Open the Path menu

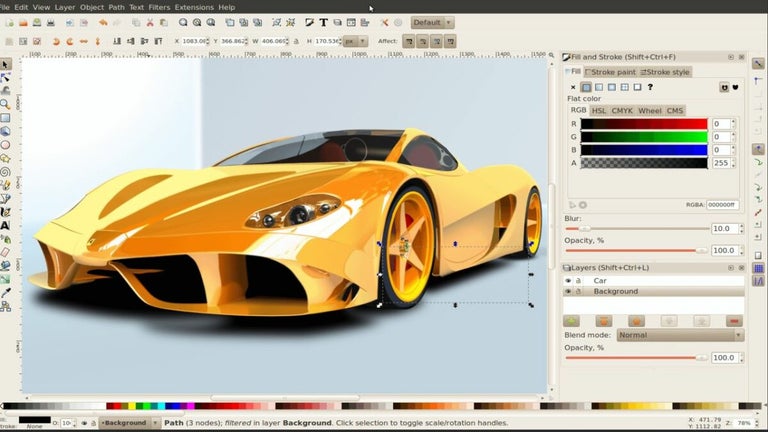(116, 7)
